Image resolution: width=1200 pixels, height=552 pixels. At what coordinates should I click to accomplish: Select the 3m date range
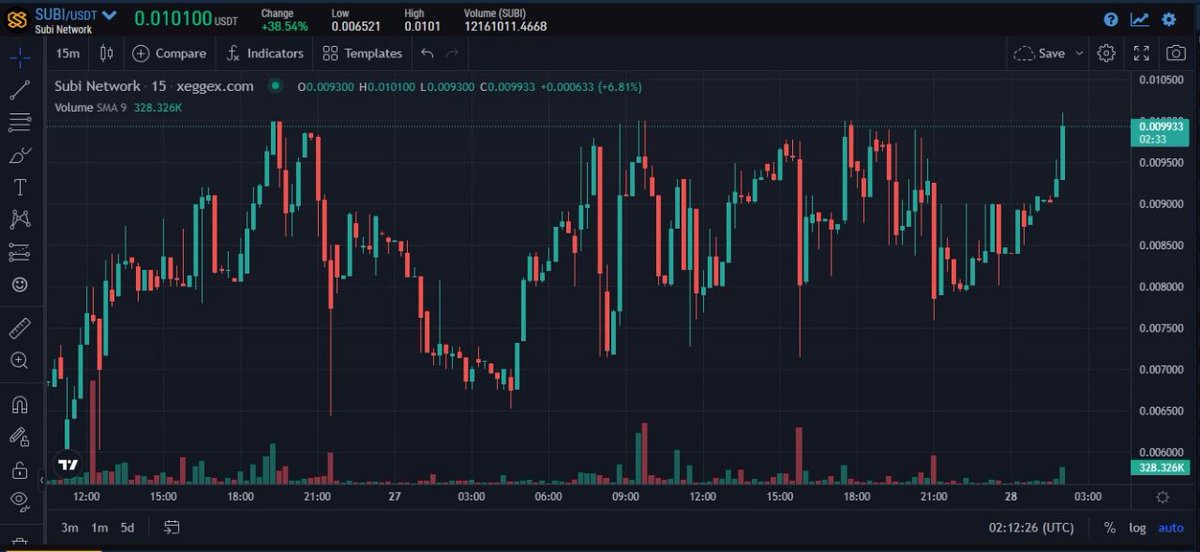coord(69,527)
